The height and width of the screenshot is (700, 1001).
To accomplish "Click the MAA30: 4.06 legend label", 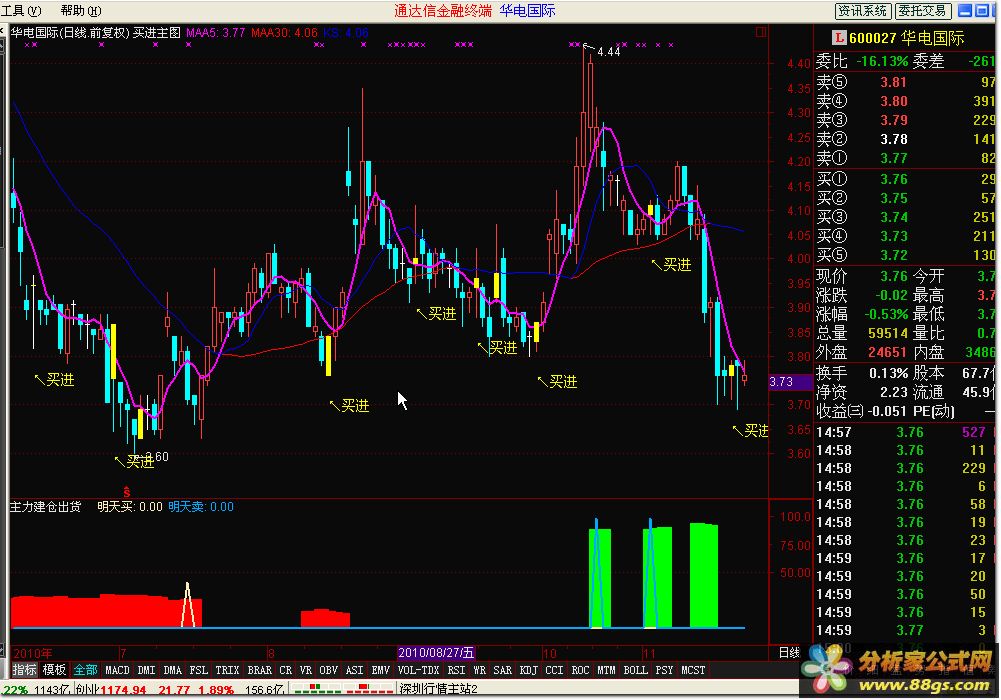I will click(x=284, y=33).
